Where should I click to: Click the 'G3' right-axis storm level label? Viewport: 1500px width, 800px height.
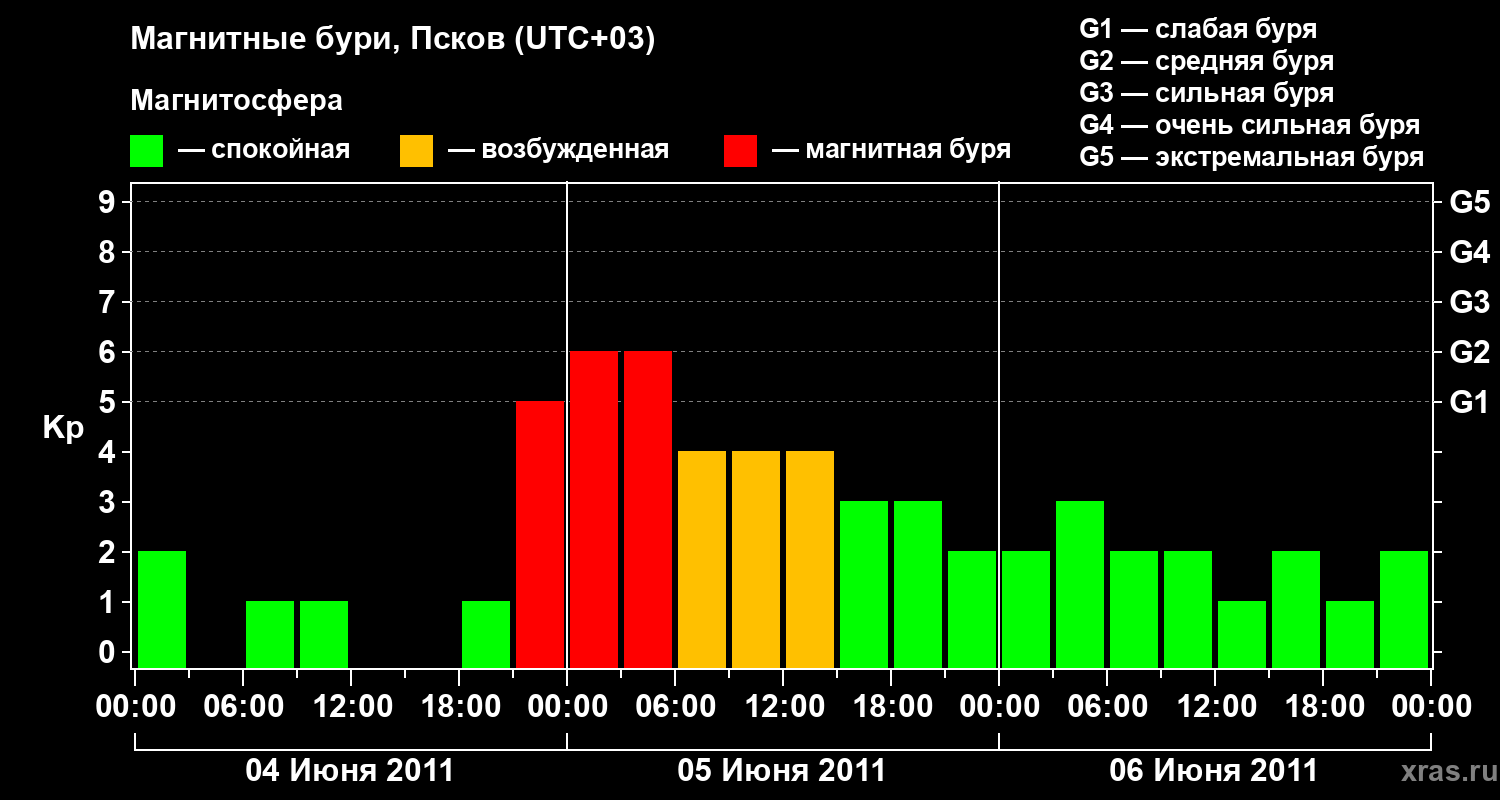click(x=1470, y=302)
